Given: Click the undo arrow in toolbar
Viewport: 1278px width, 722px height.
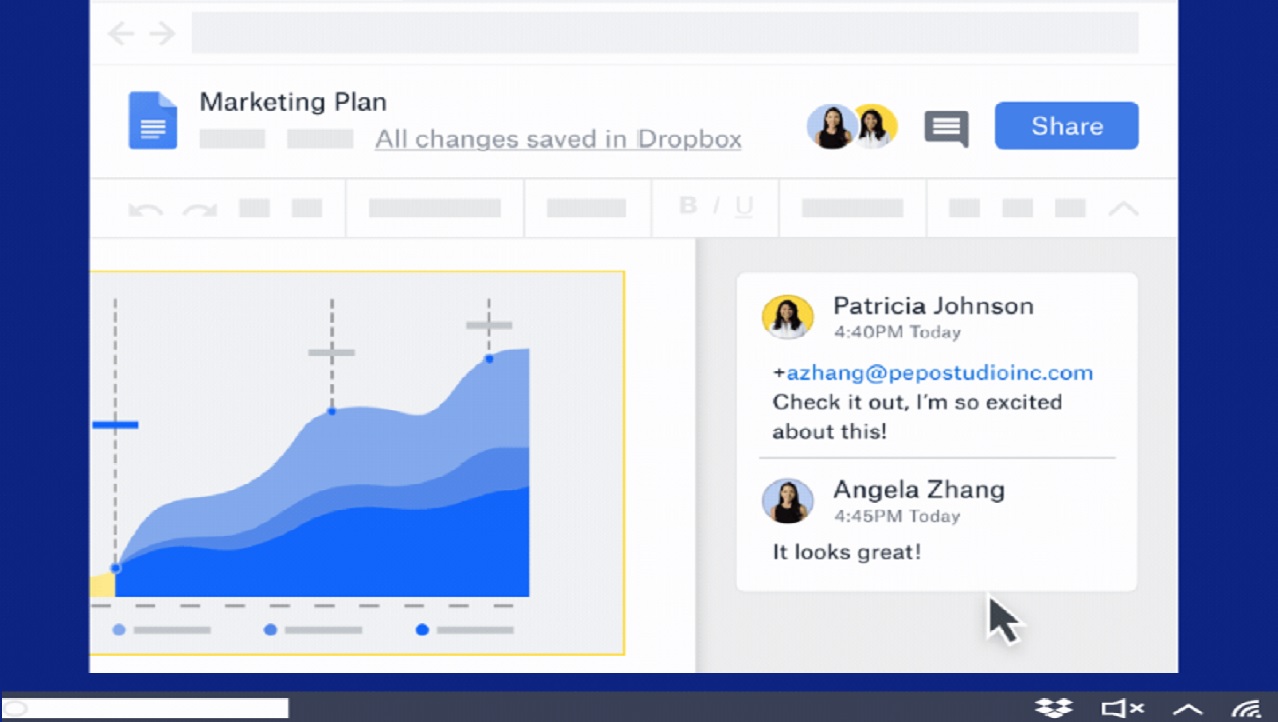Looking at the screenshot, I should pos(146,209).
